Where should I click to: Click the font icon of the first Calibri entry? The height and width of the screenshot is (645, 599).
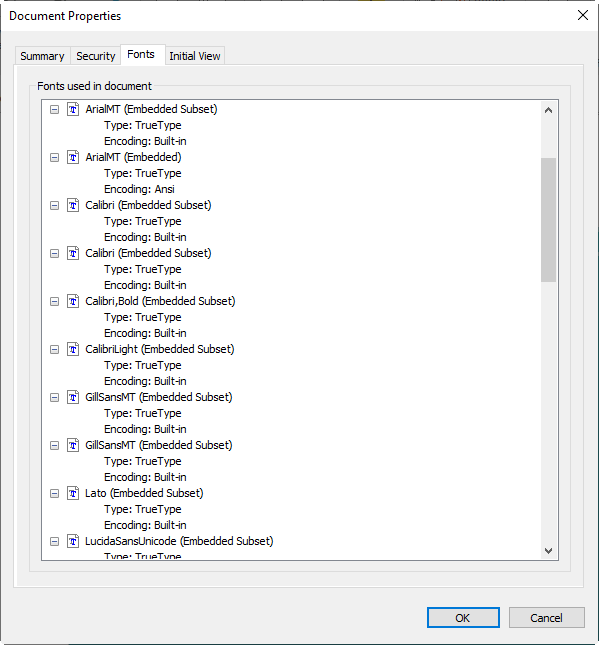point(73,206)
